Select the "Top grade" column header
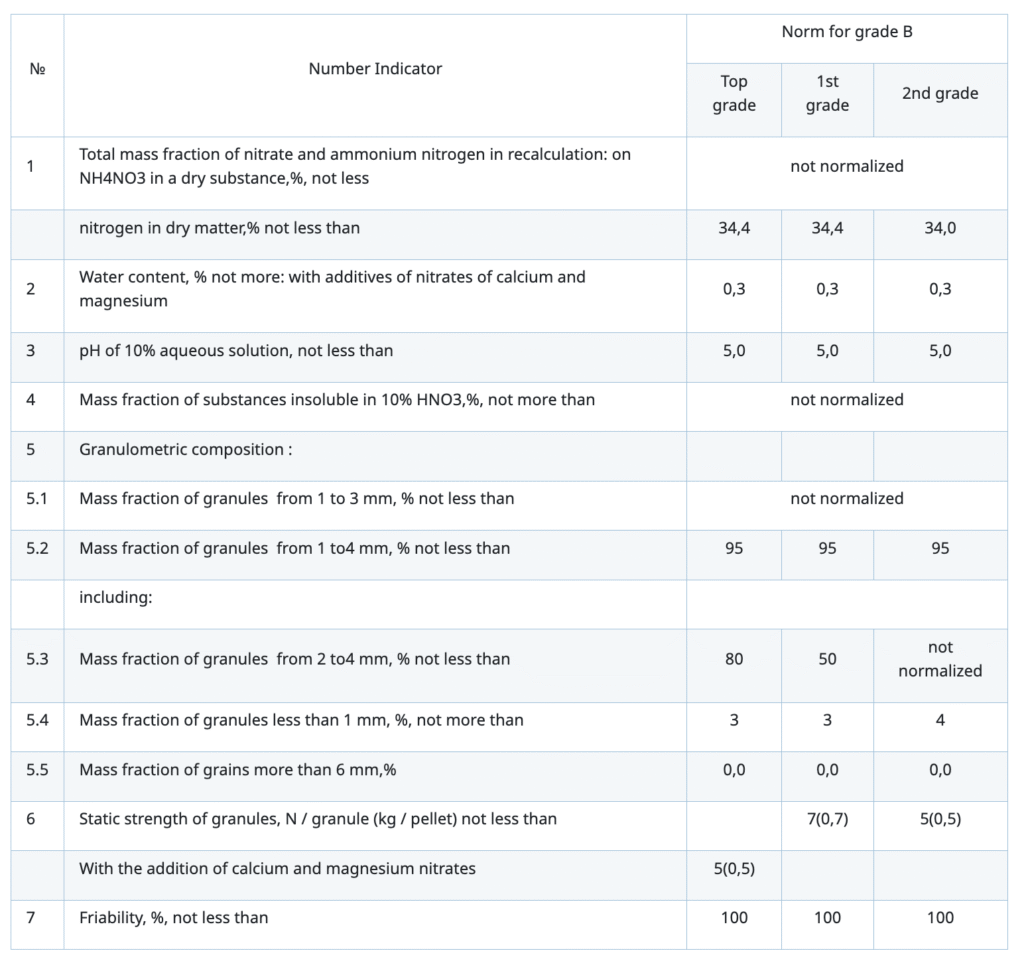 (x=734, y=94)
